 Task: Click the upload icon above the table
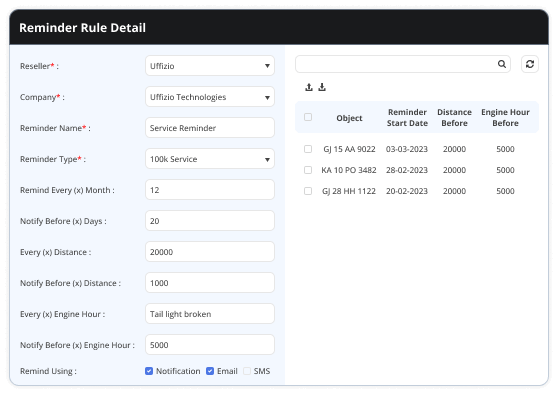pos(309,87)
